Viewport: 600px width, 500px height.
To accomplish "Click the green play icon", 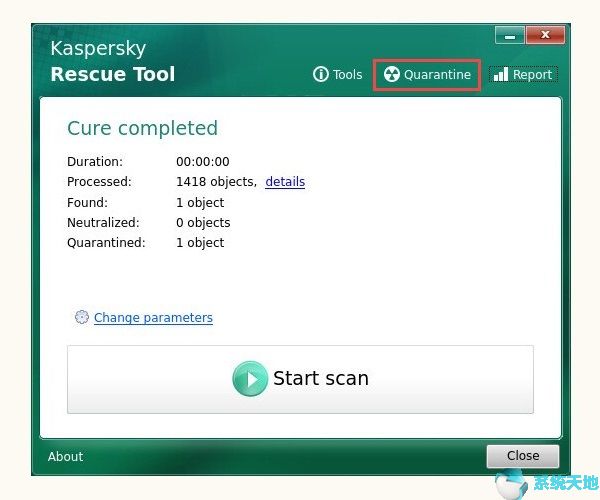I will [250, 379].
